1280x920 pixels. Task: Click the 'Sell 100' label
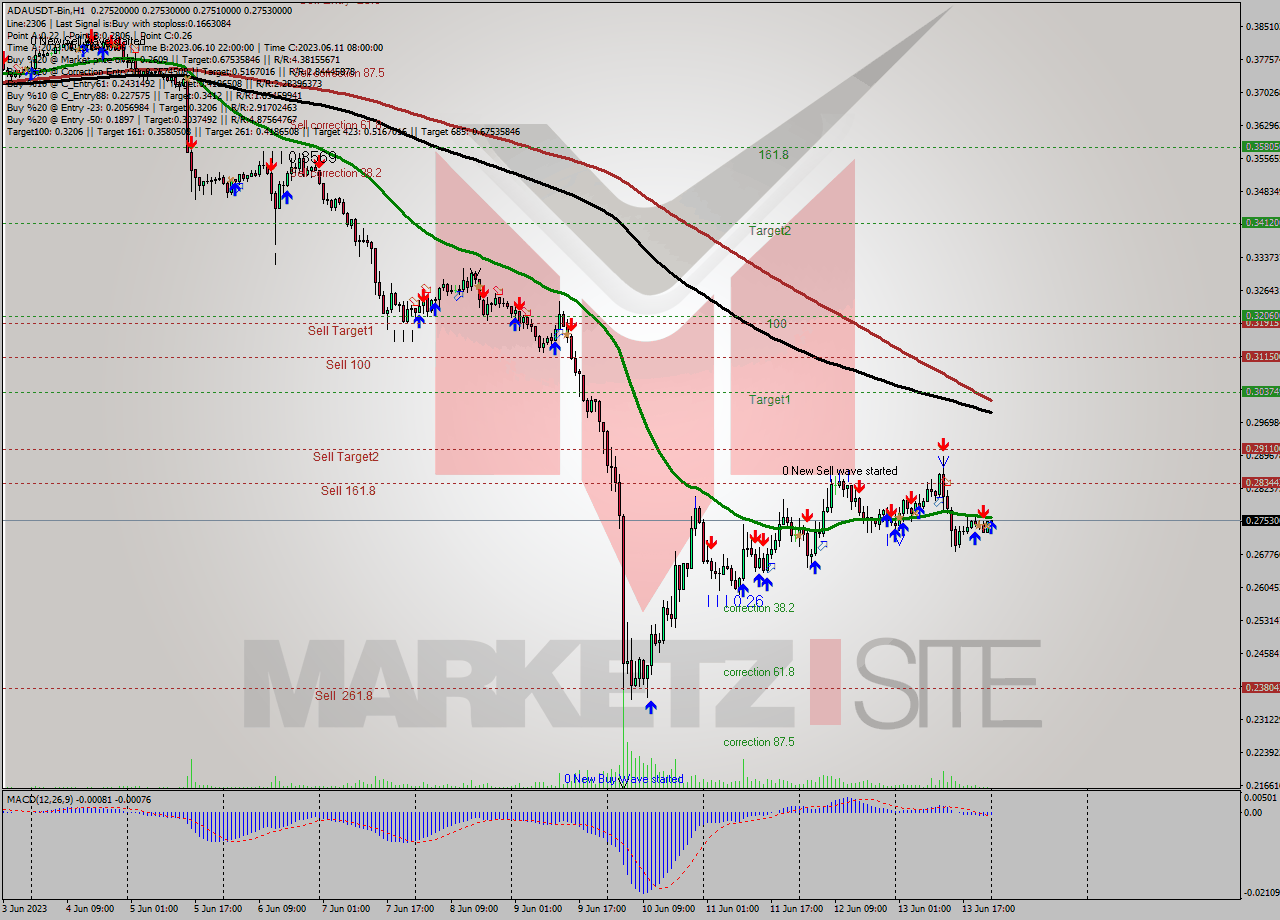coord(348,365)
